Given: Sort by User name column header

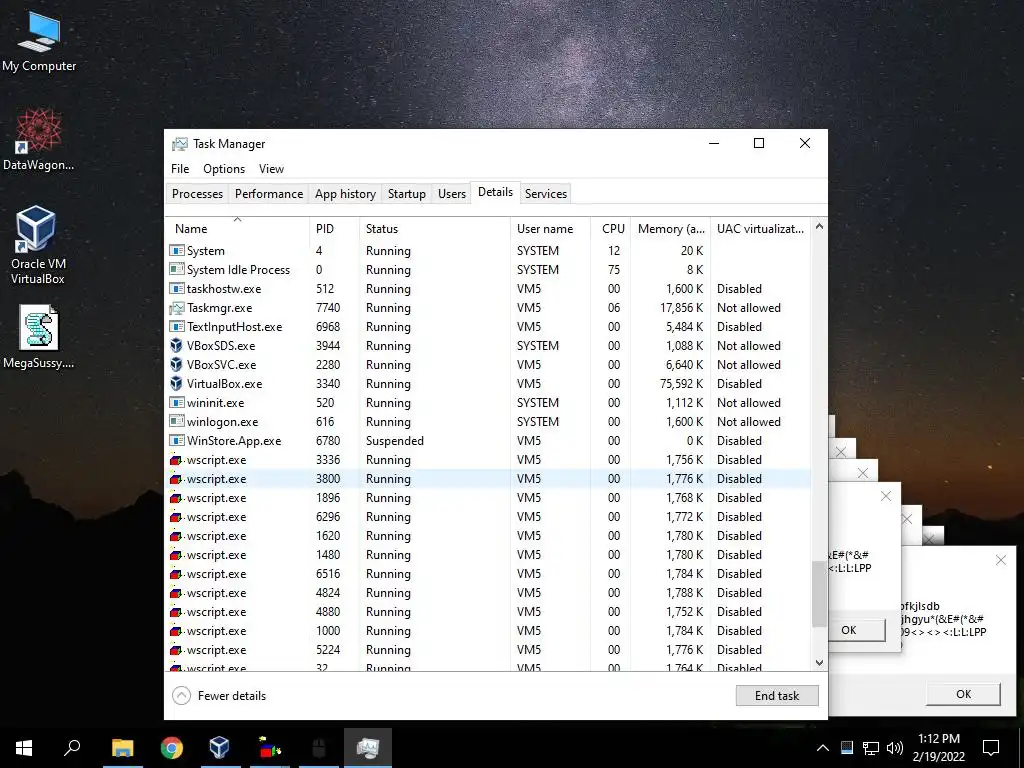Looking at the screenshot, I should pos(550,229).
